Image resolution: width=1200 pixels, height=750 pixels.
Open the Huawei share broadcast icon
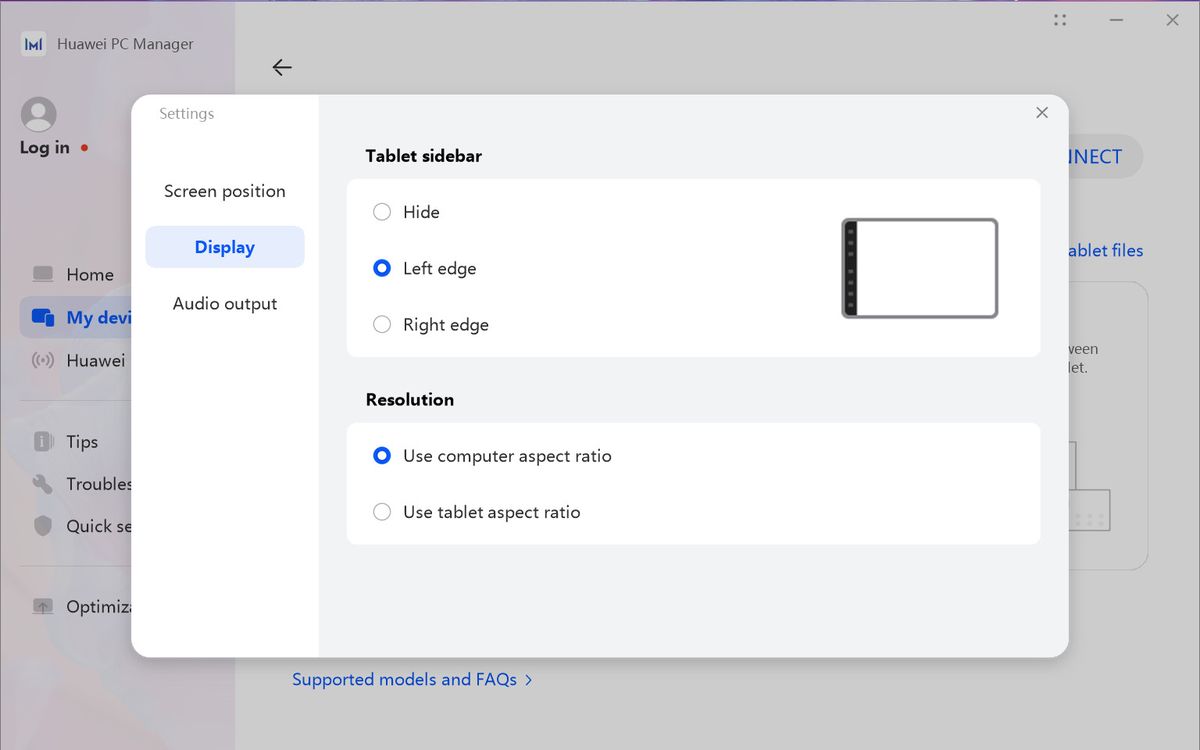[43, 360]
